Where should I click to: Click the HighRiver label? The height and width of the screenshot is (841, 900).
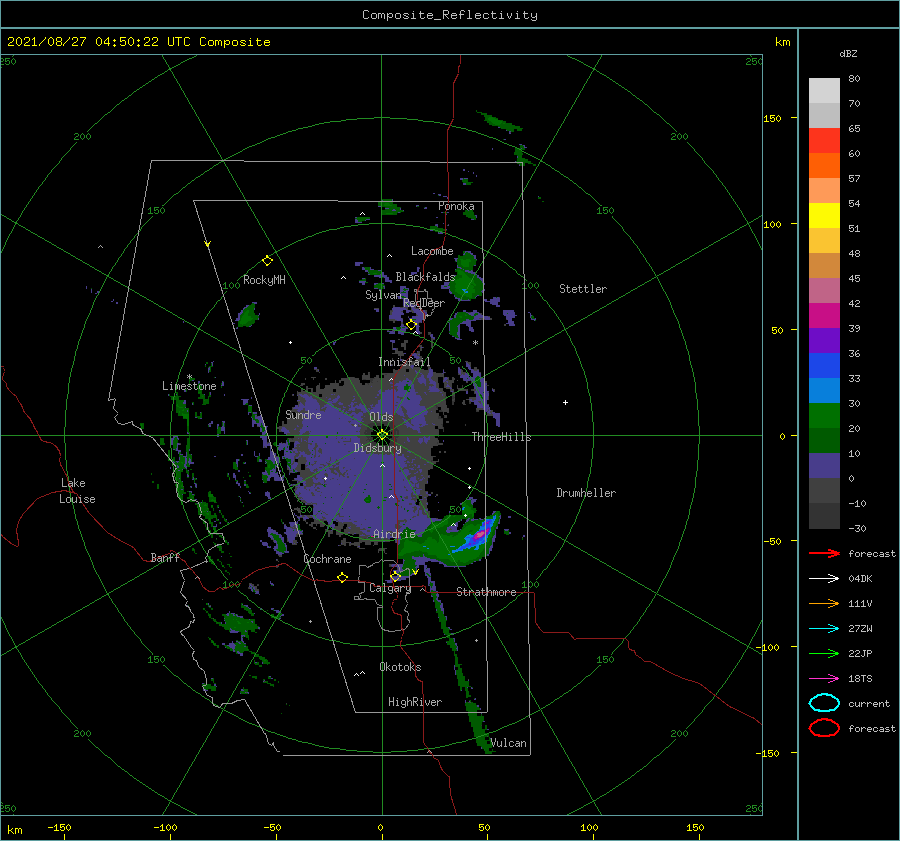click(x=415, y=702)
